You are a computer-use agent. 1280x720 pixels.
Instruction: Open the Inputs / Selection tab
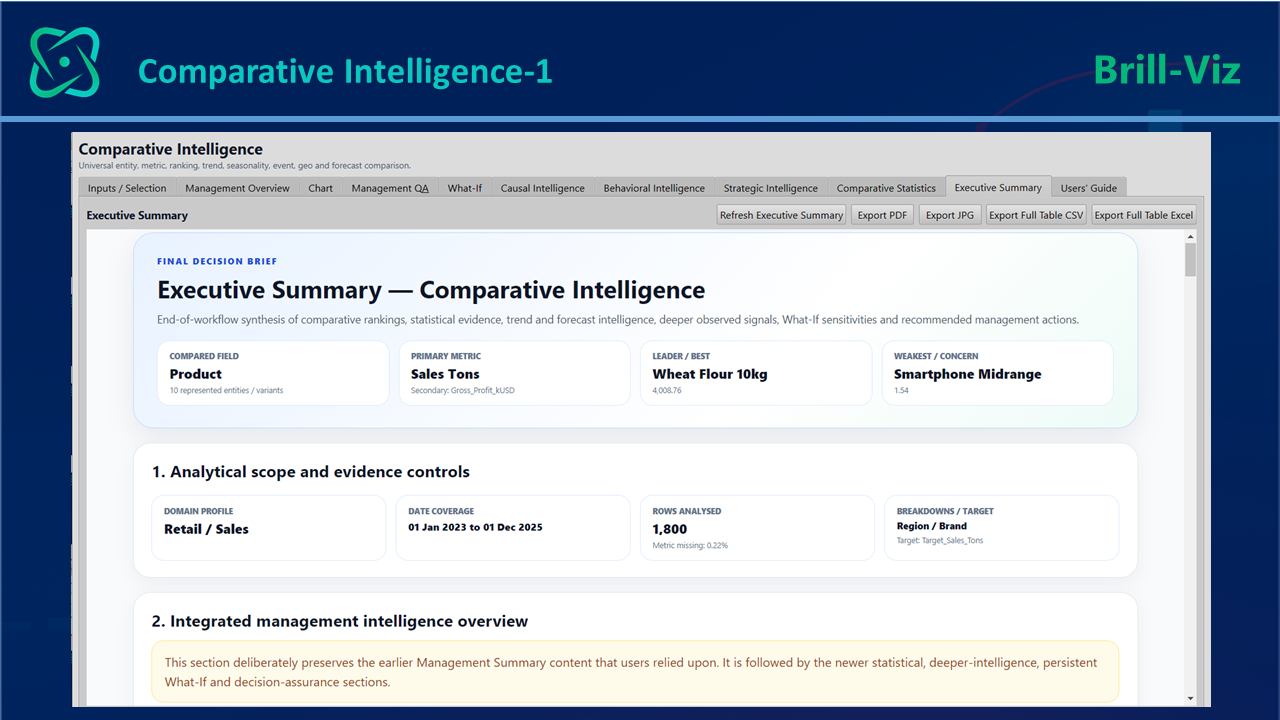coord(127,188)
